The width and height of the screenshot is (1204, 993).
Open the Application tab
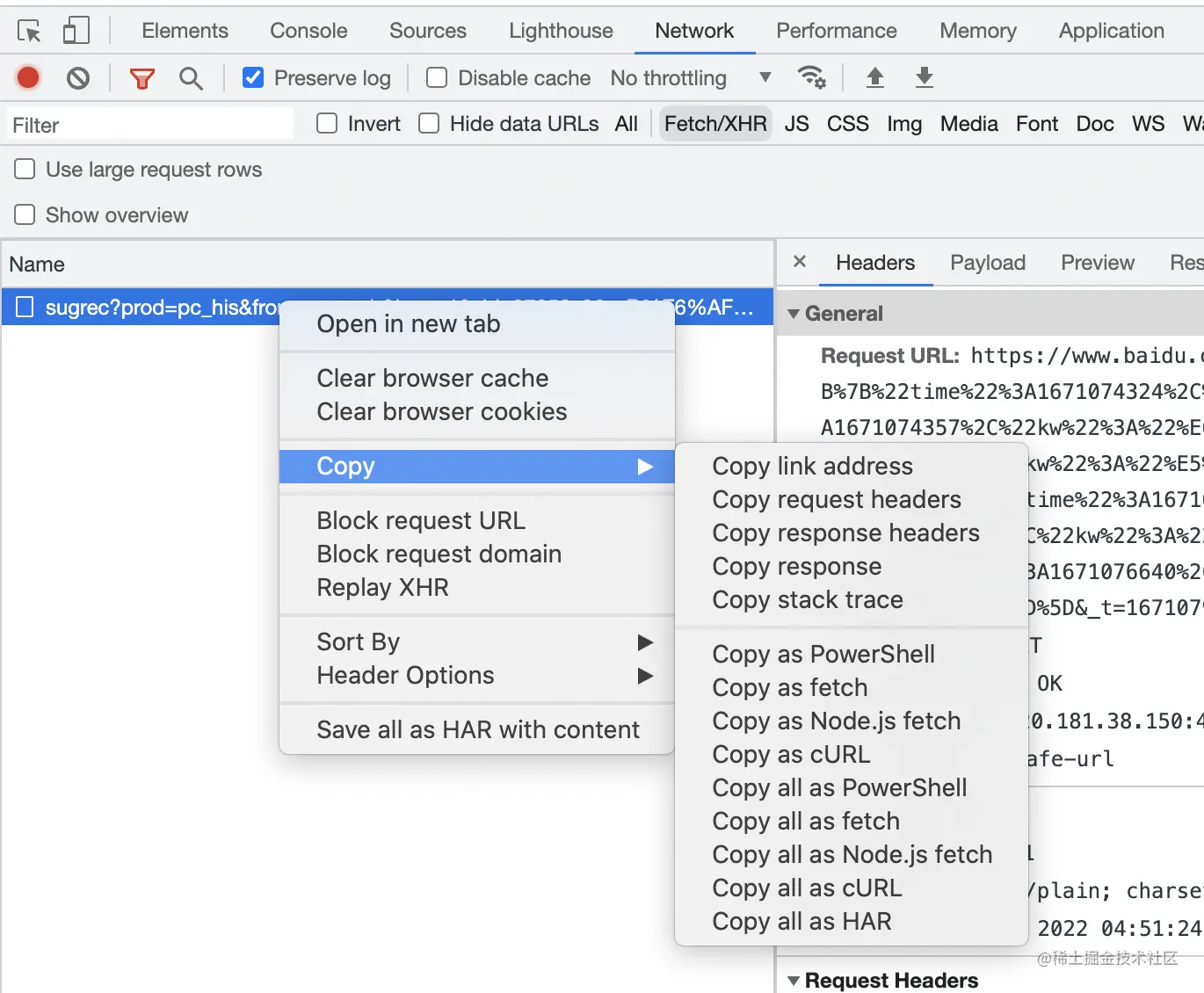[1112, 31]
